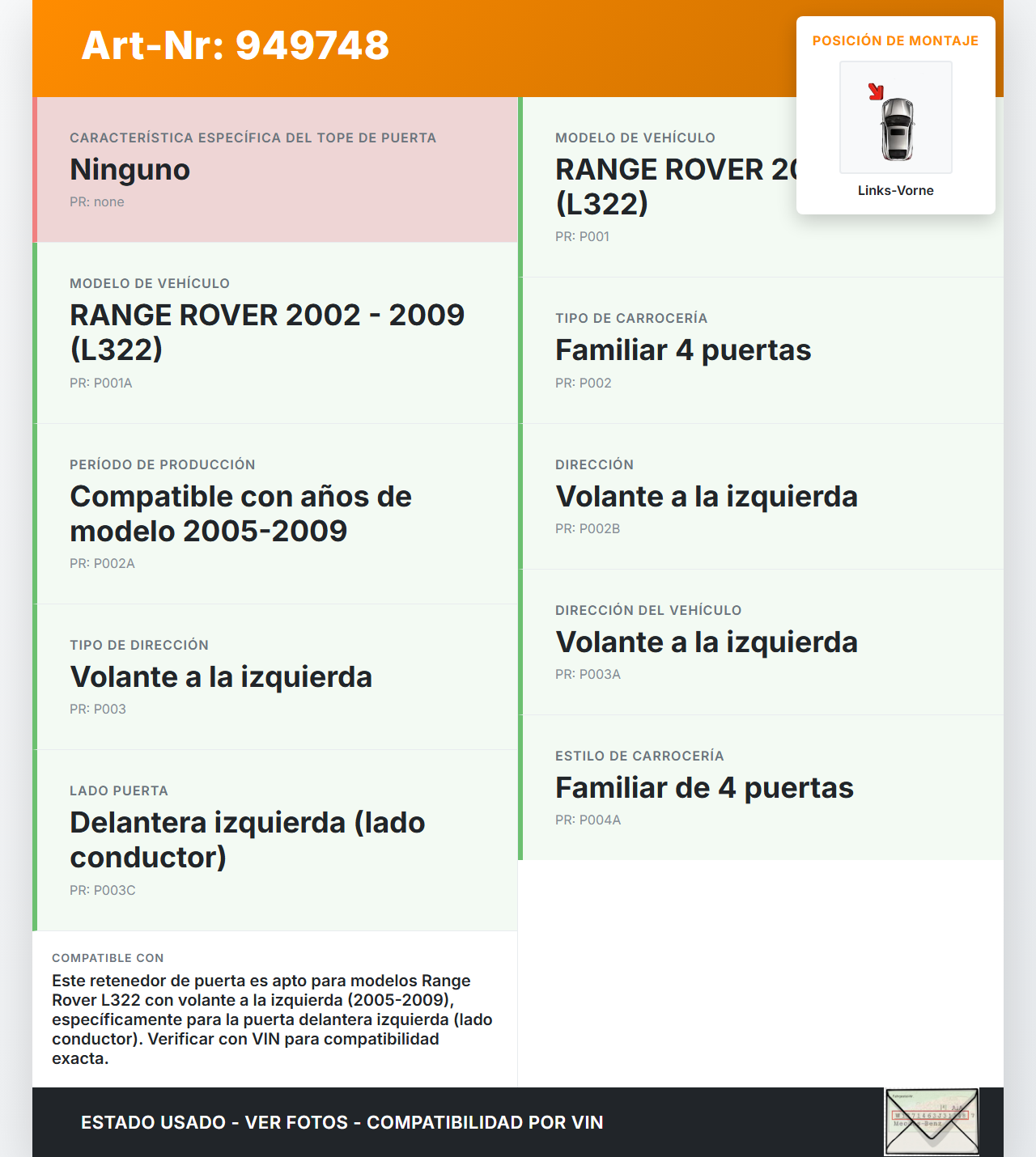Click the "Art-Nr: 949748" heading

[236, 45]
